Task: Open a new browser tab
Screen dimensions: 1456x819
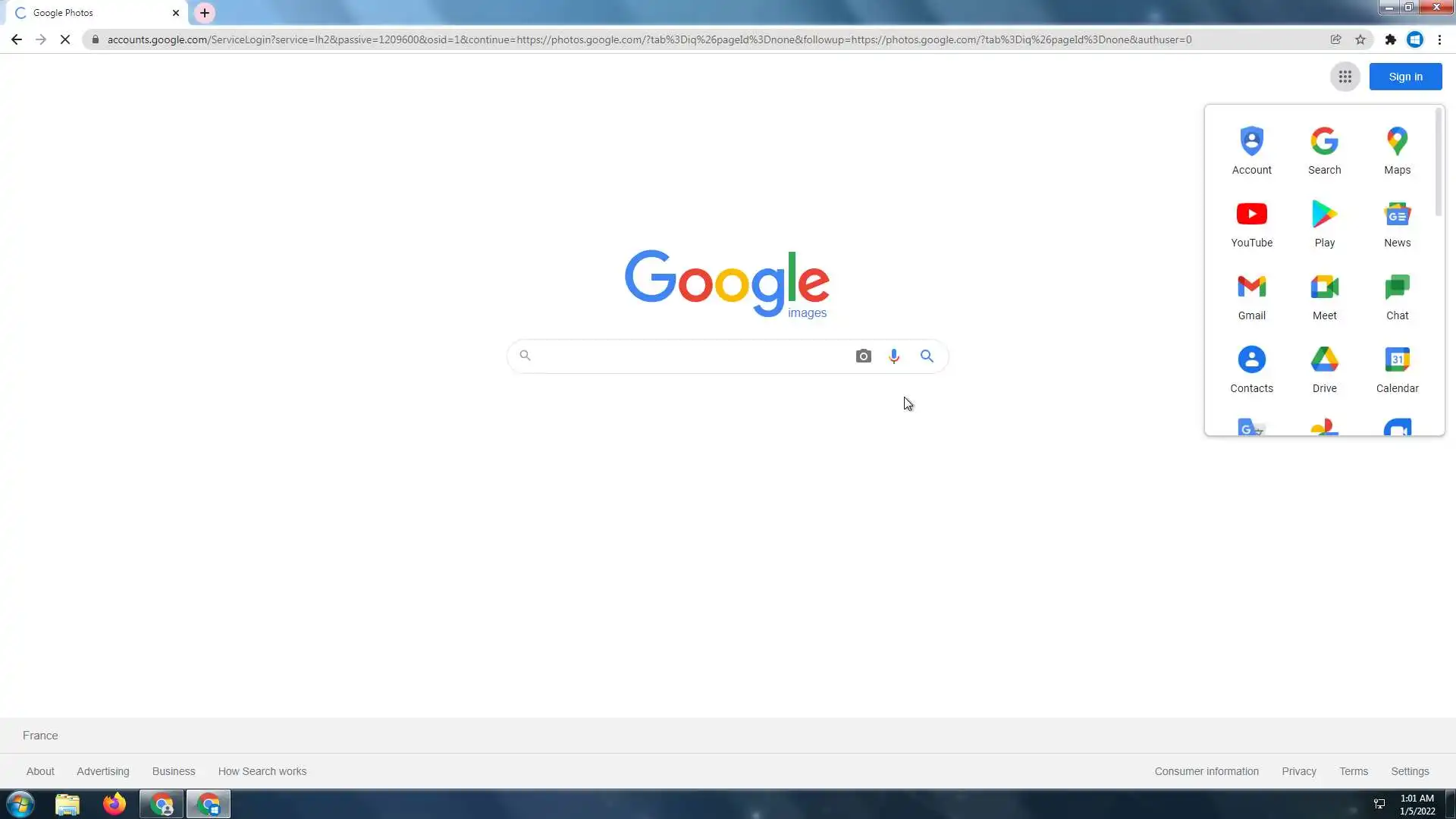Action: click(205, 13)
